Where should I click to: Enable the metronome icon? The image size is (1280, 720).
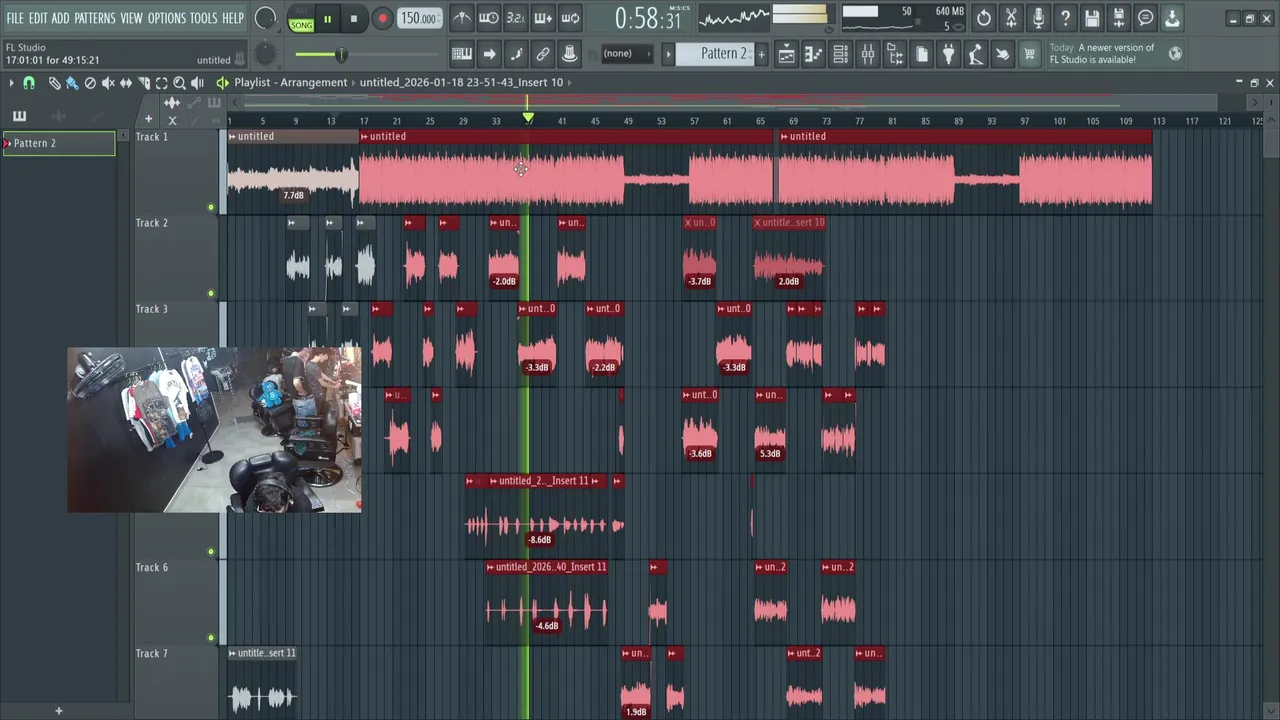coord(462,18)
